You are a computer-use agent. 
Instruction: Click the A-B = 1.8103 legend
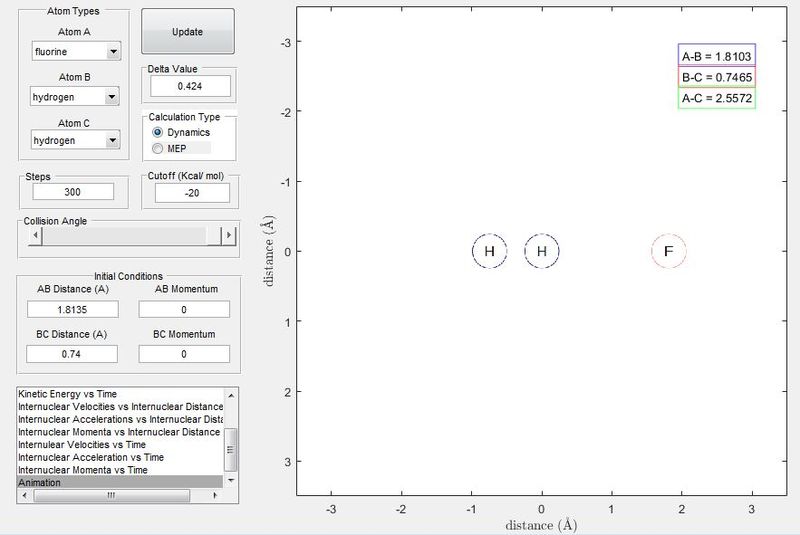[717, 56]
